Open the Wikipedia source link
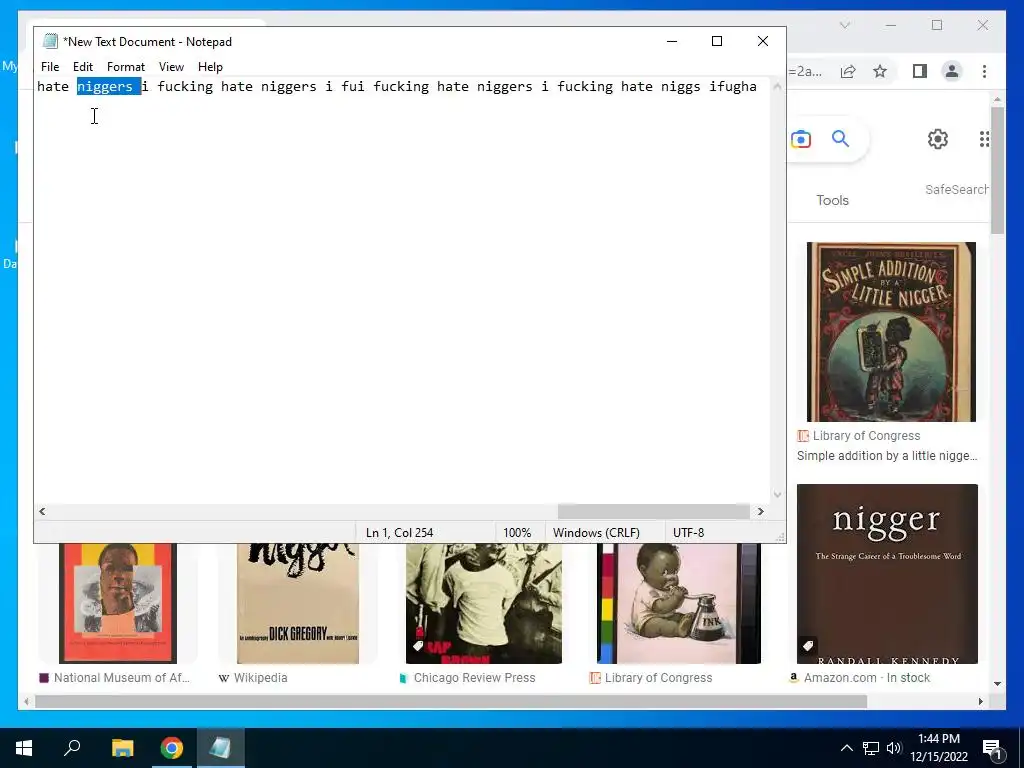The image size is (1024, 768). (x=253, y=678)
